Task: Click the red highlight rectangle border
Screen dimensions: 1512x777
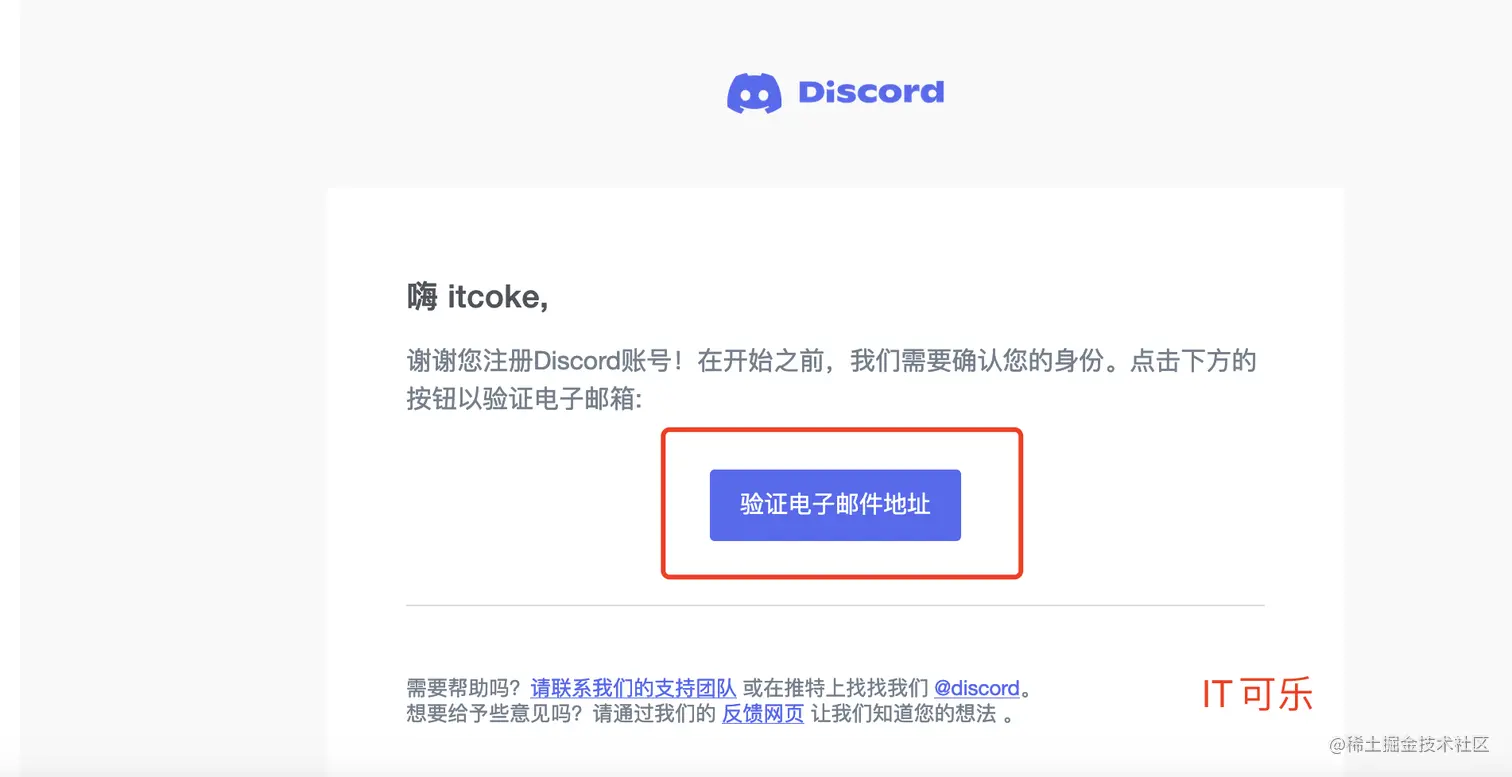Action: pyautogui.click(x=664, y=503)
